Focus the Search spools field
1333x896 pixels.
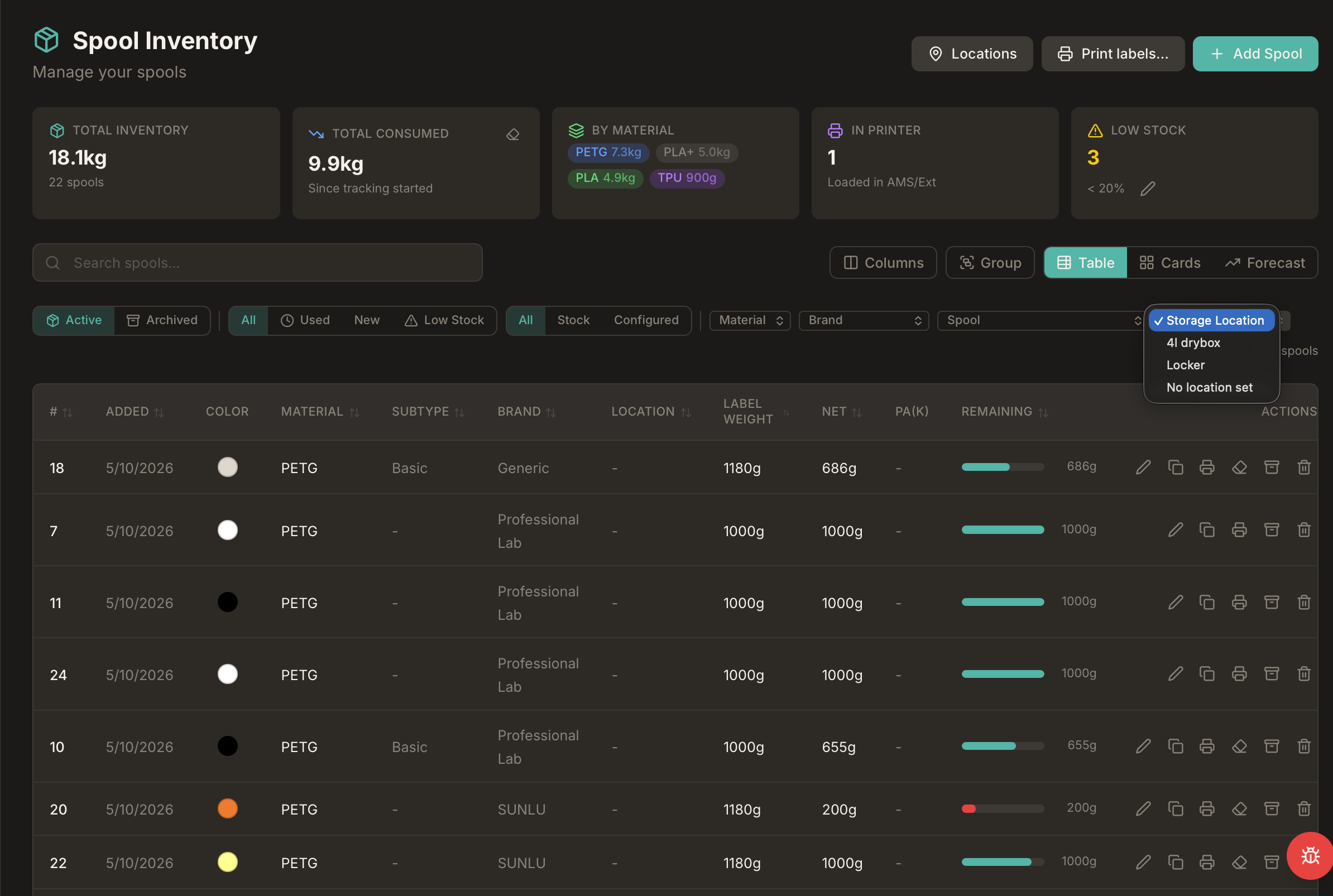point(257,263)
